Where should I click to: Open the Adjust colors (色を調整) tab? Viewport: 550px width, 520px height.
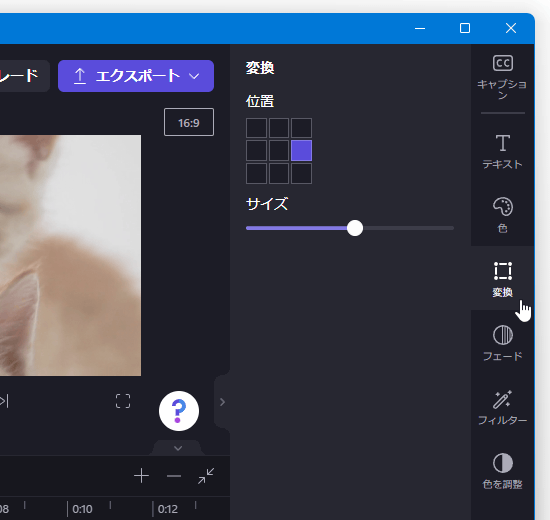502,471
